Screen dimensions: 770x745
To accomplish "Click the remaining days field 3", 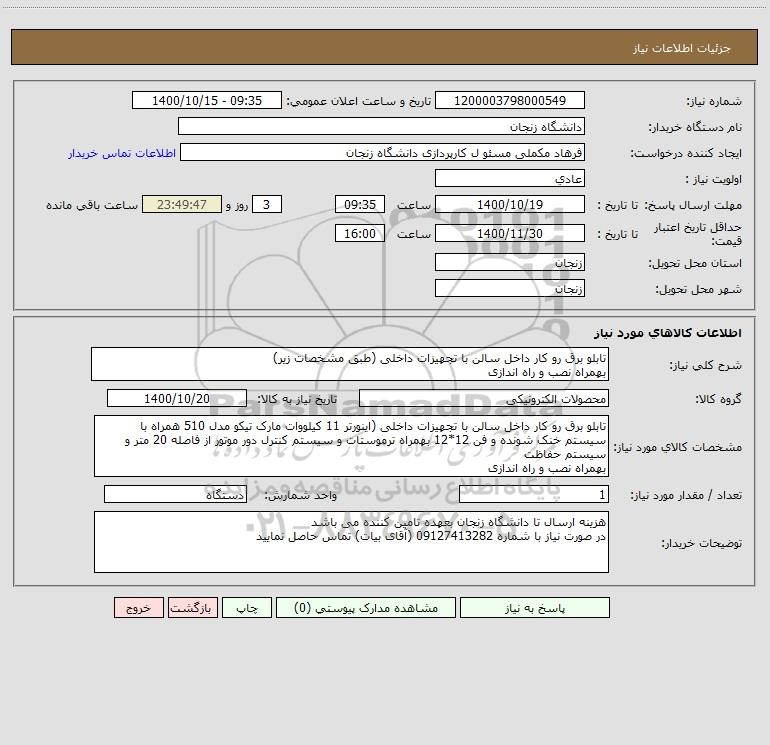I will pos(267,204).
